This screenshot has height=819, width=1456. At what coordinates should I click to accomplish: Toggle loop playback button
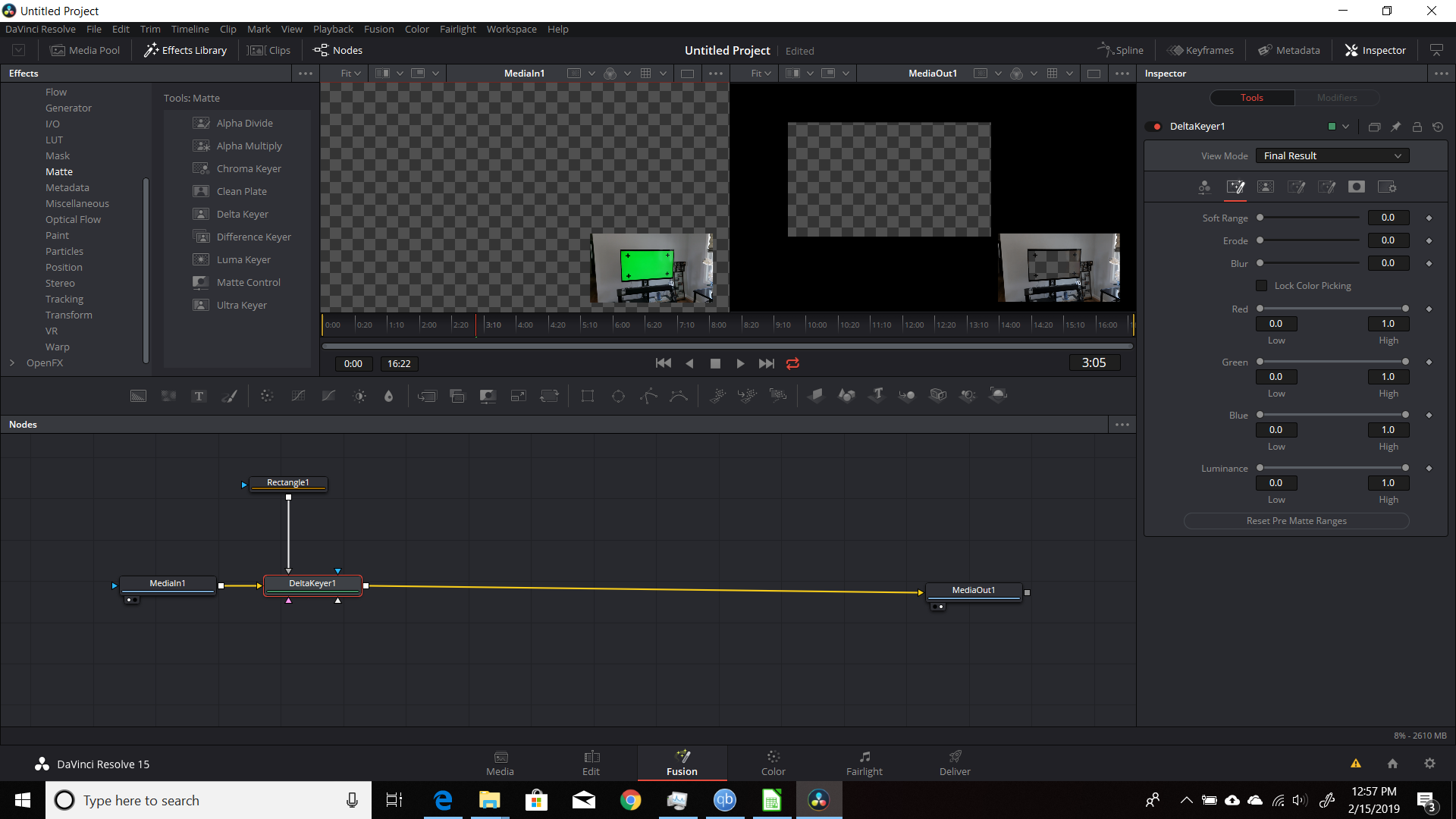[792, 363]
